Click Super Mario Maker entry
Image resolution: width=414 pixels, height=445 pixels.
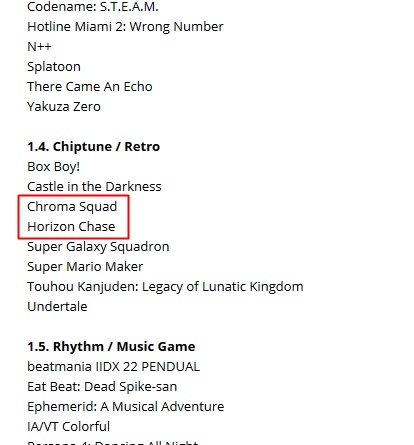85,267
